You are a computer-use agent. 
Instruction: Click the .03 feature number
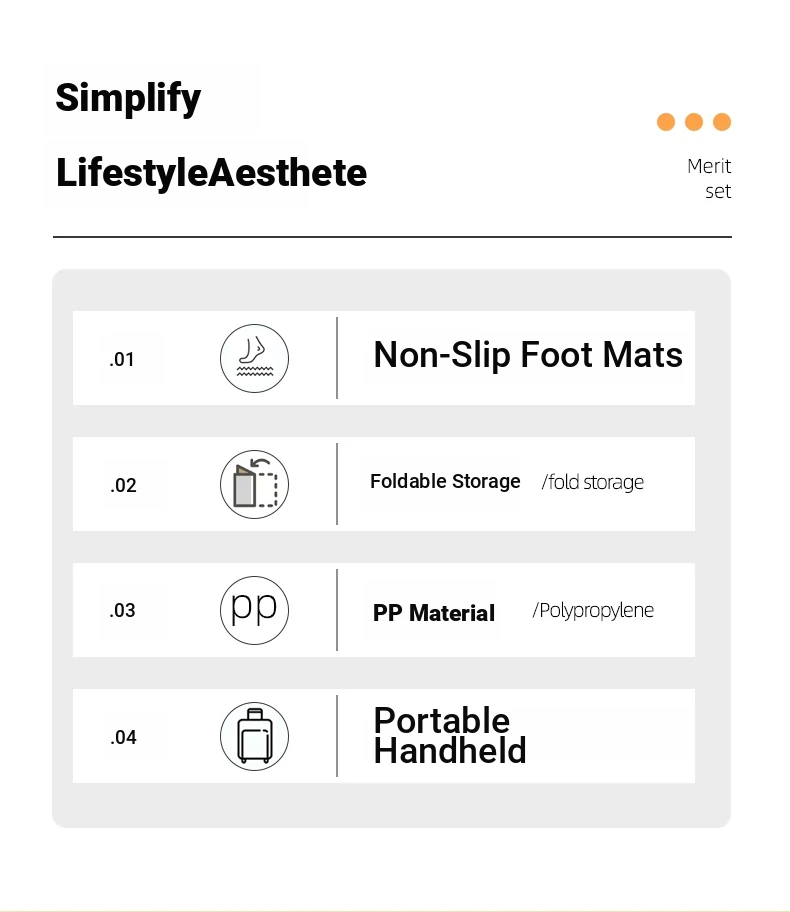click(x=122, y=611)
